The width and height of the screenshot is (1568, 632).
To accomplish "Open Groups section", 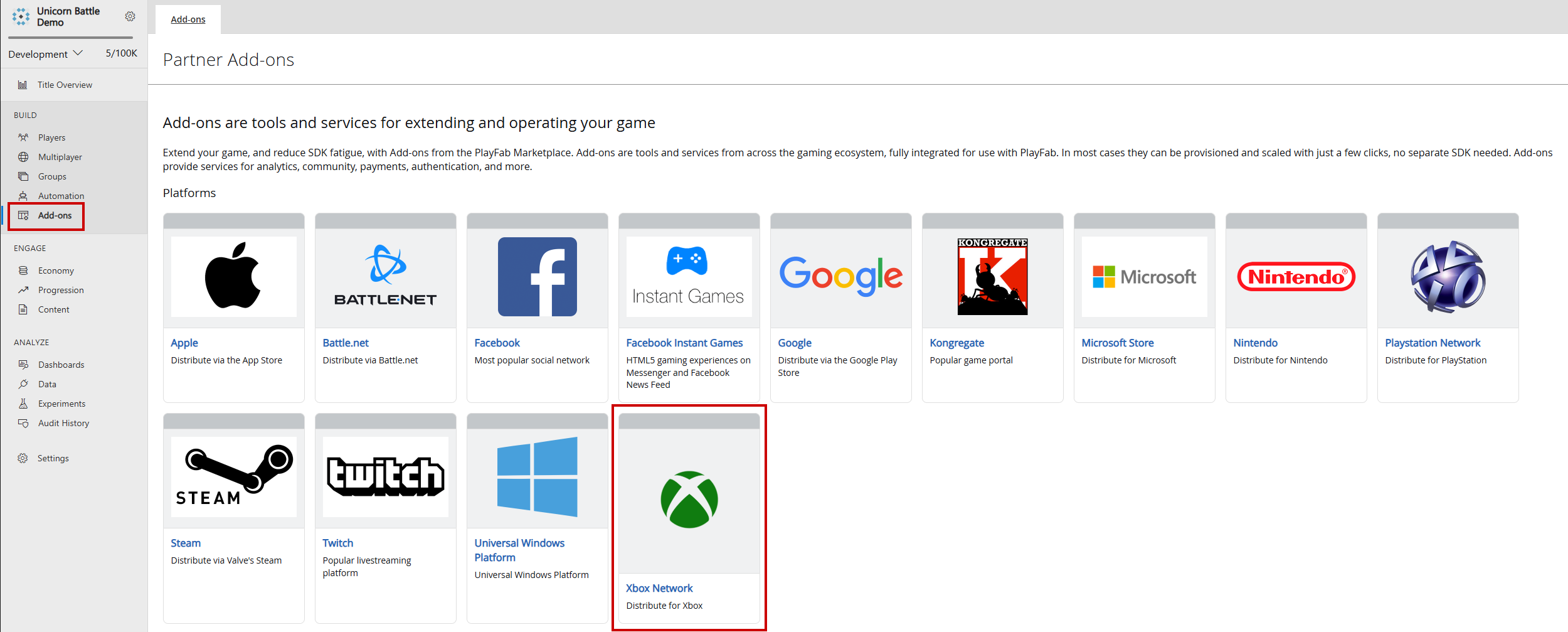I will click(x=52, y=176).
